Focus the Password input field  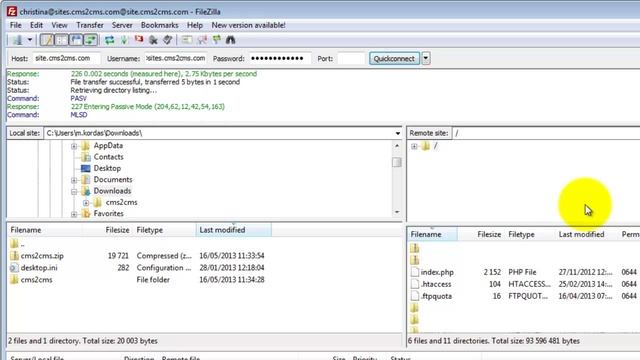click(280, 58)
